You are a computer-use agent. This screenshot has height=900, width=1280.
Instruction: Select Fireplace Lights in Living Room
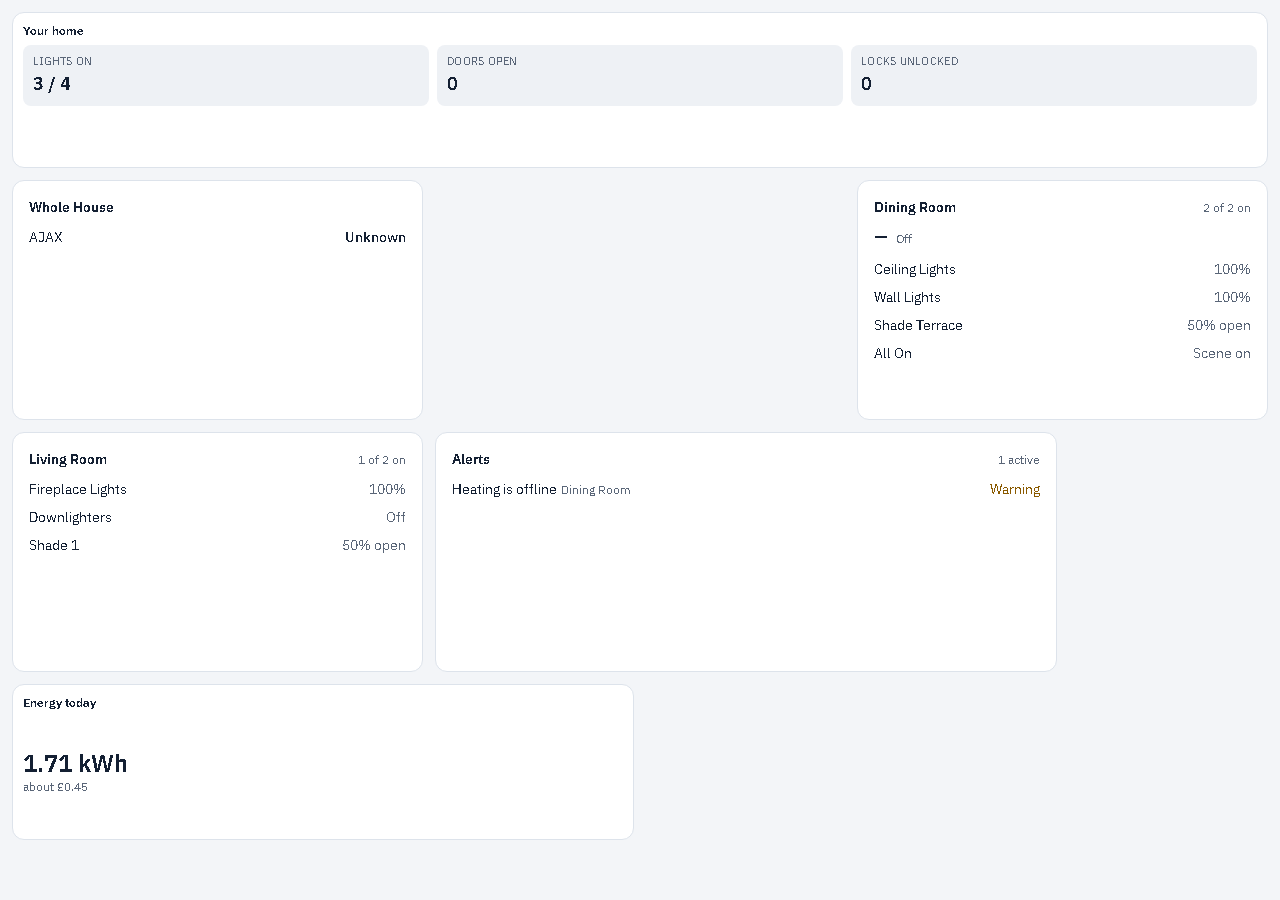tap(78, 489)
